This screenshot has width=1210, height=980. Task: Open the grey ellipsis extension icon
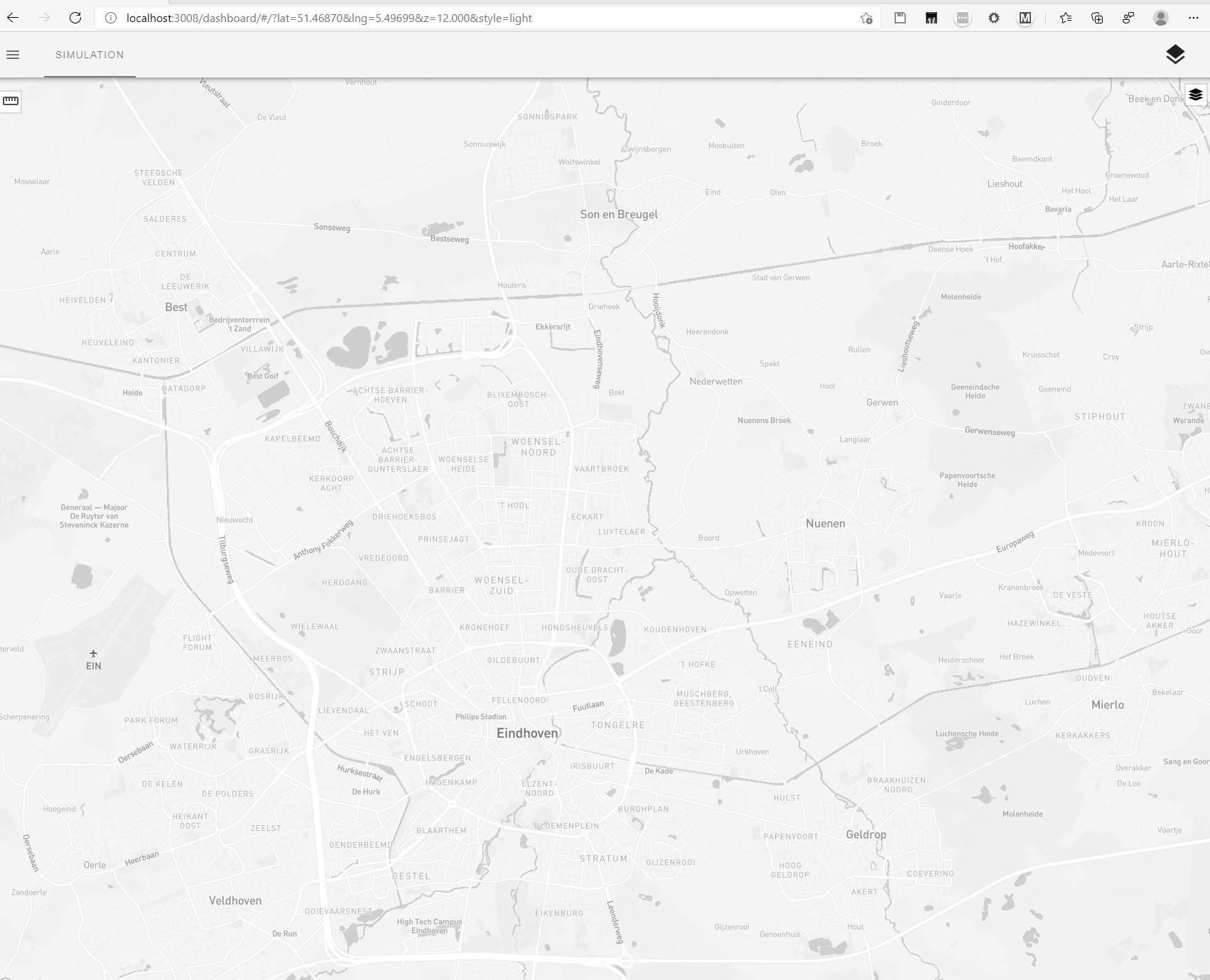[x=963, y=18]
